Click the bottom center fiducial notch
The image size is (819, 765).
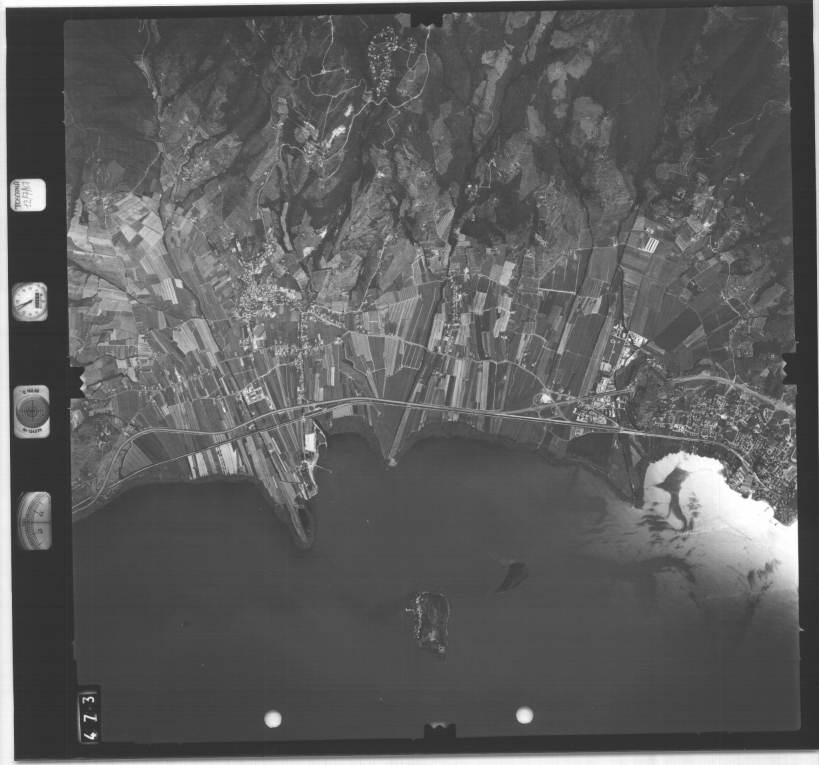click(439, 732)
